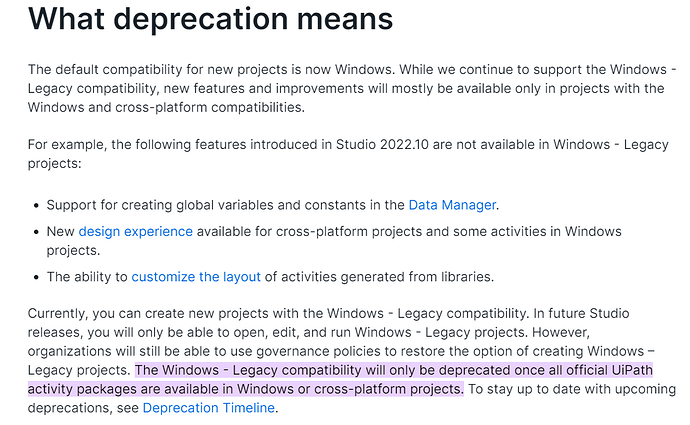690x425 pixels.
Task: Click text Windows and cross-platform compatibilities
Action: (x=166, y=107)
